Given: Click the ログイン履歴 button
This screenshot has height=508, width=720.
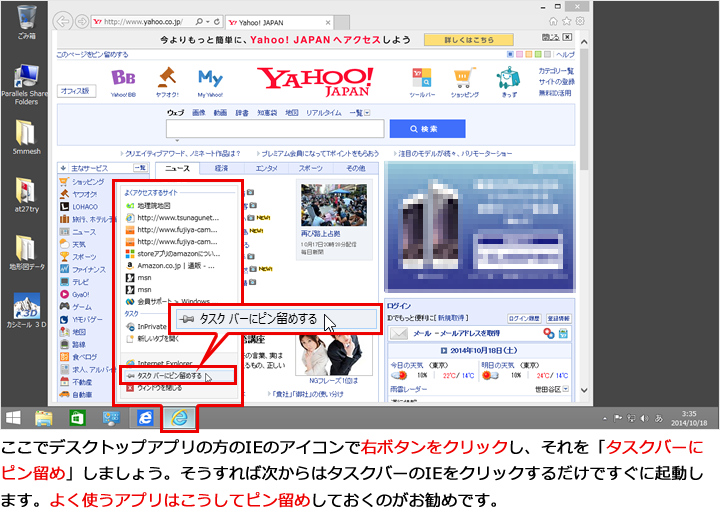Looking at the screenshot, I should [524, 318].
